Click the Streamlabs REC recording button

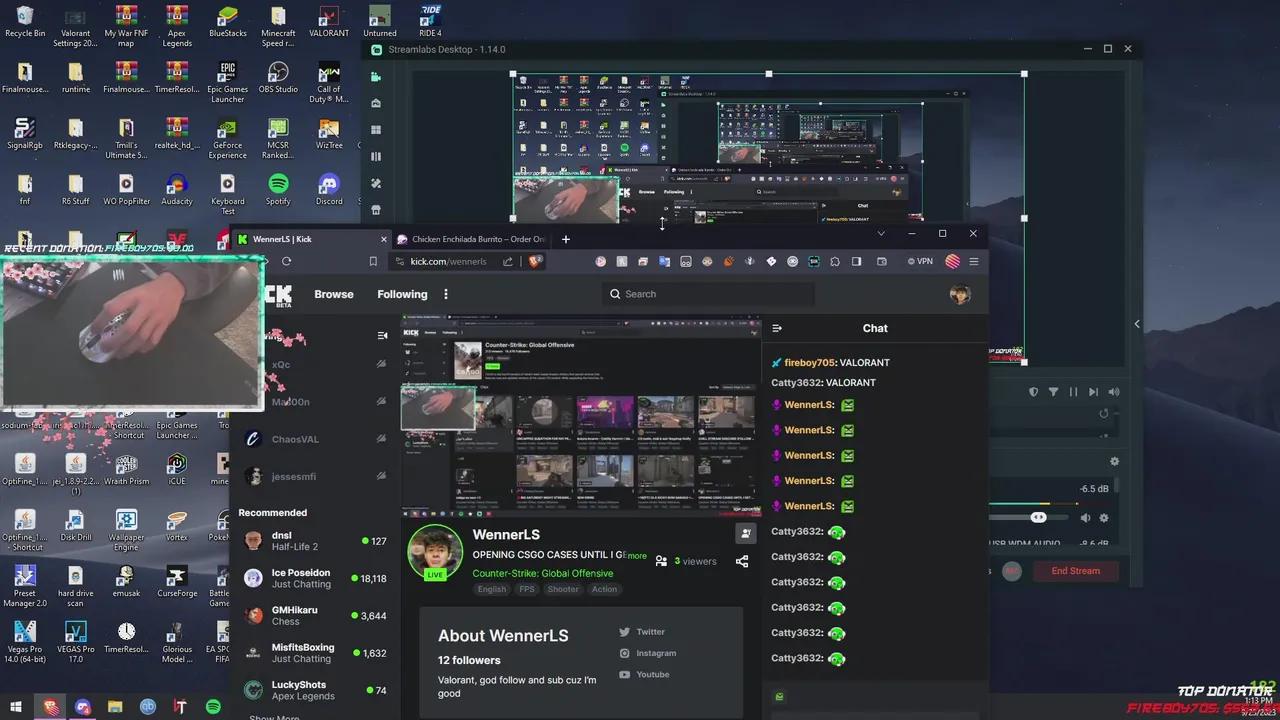click(1012, 571)
